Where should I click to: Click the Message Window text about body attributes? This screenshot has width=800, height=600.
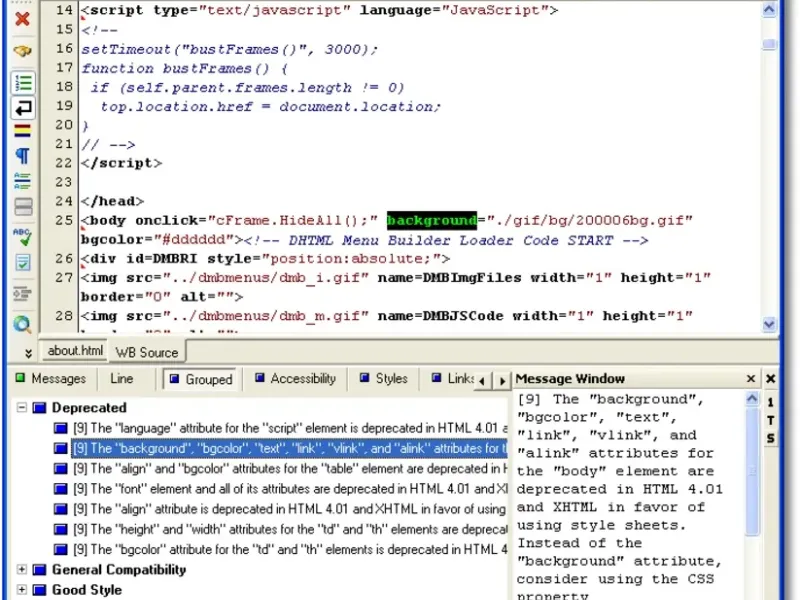[620, 496]
